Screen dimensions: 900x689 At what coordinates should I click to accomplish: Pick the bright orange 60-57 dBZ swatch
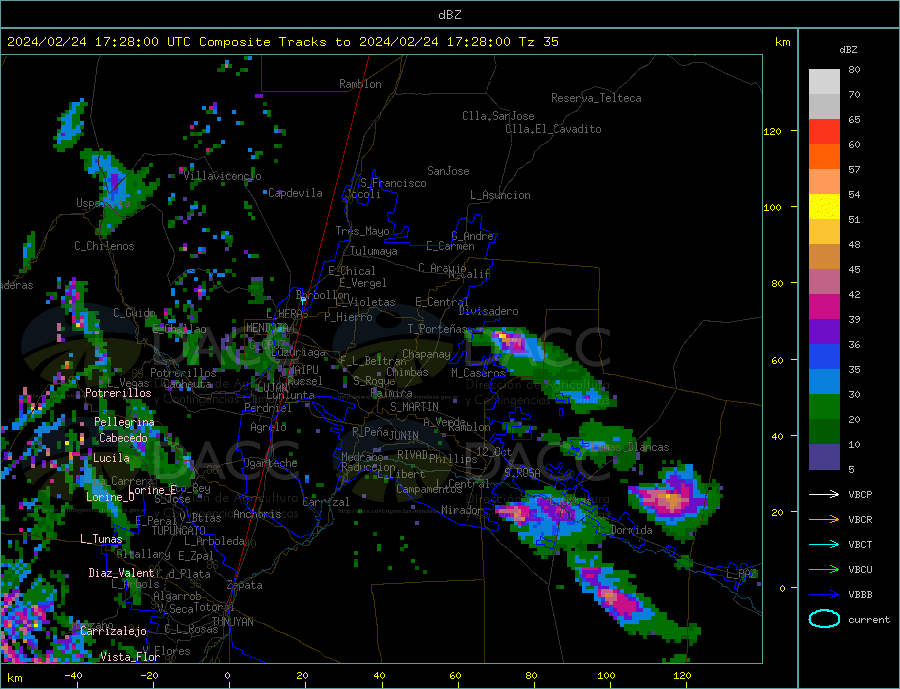(x=824, y=157)
